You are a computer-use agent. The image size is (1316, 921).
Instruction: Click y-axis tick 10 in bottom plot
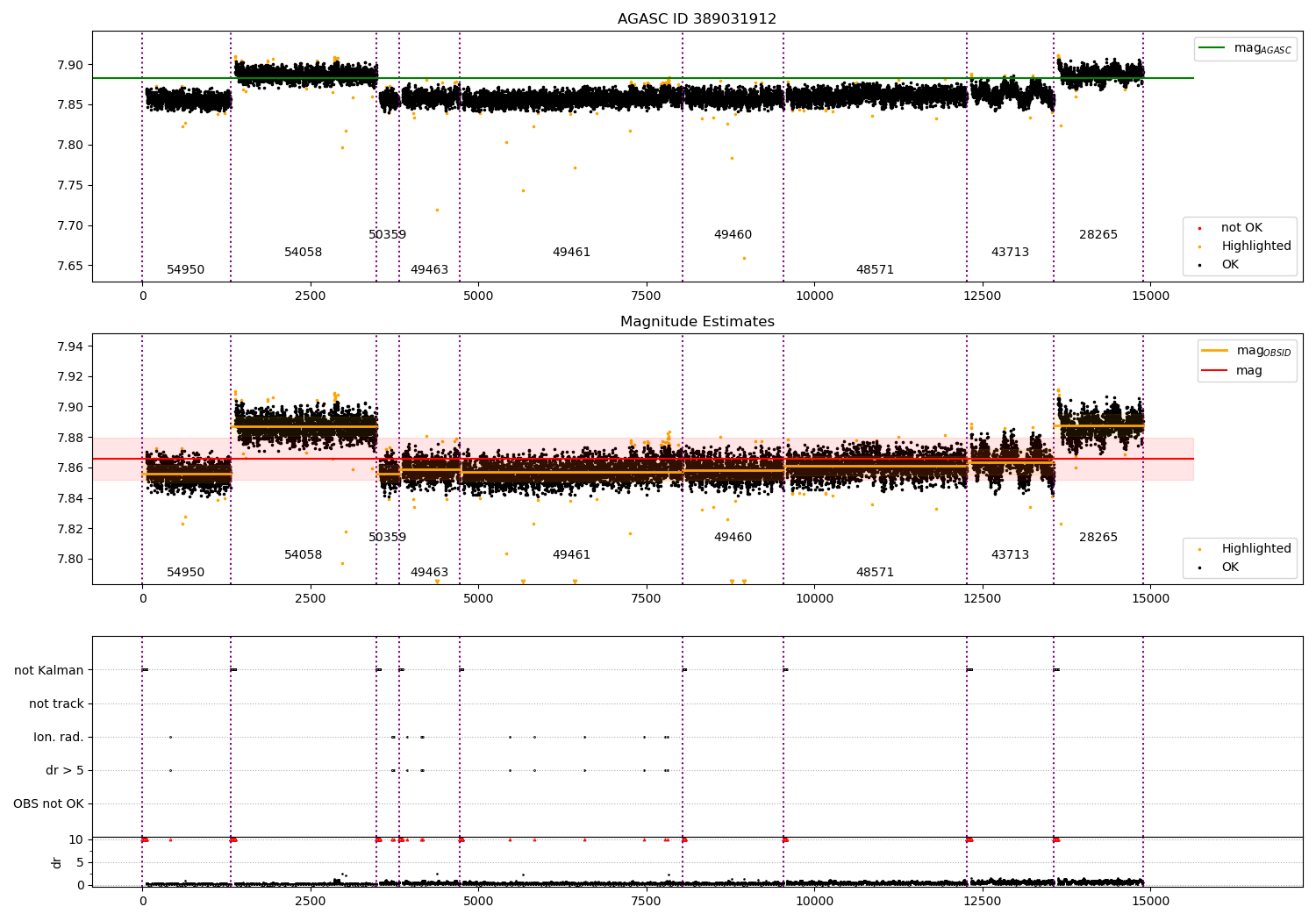click(76, 839)
